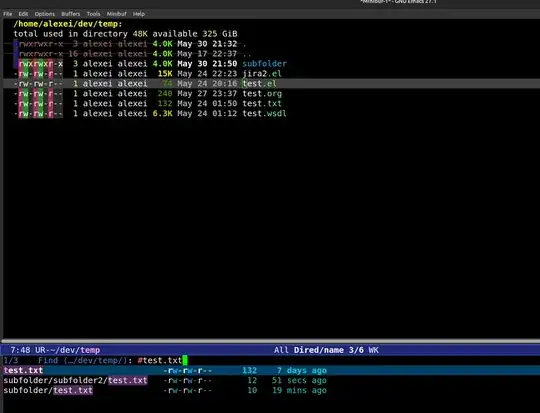Open the Minibuf menu

(x=116, y=14)
